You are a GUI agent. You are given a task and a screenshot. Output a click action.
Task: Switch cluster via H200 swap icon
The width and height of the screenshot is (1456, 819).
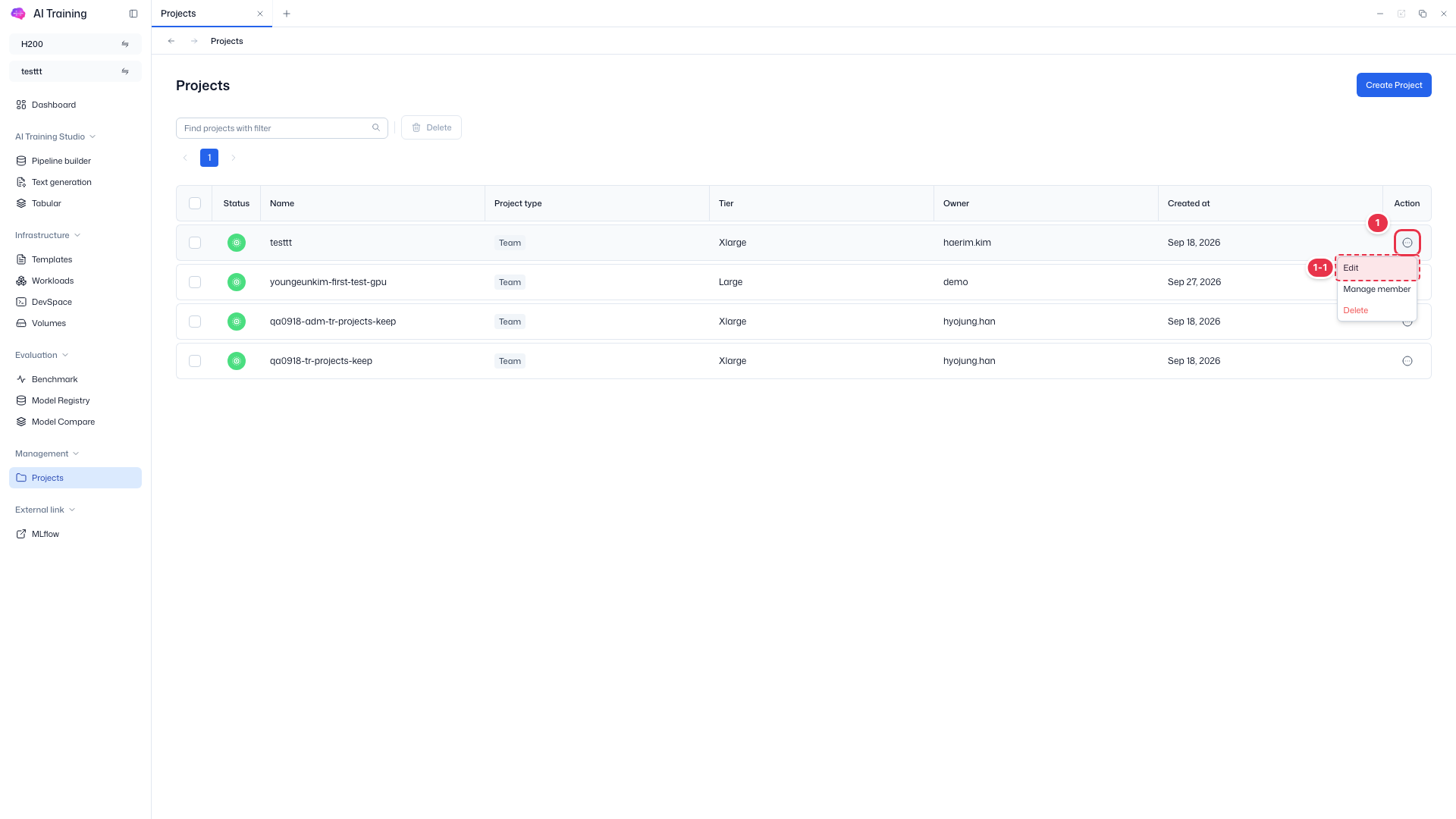pos(125,44)
